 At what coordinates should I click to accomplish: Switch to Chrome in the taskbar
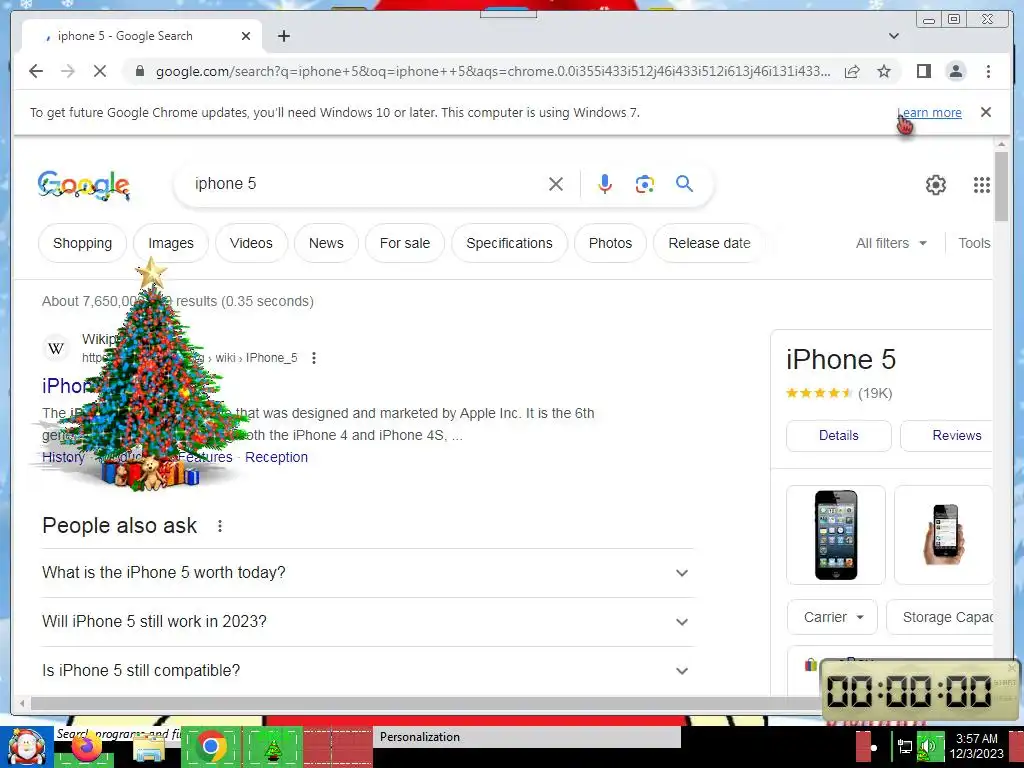point(210,747)
